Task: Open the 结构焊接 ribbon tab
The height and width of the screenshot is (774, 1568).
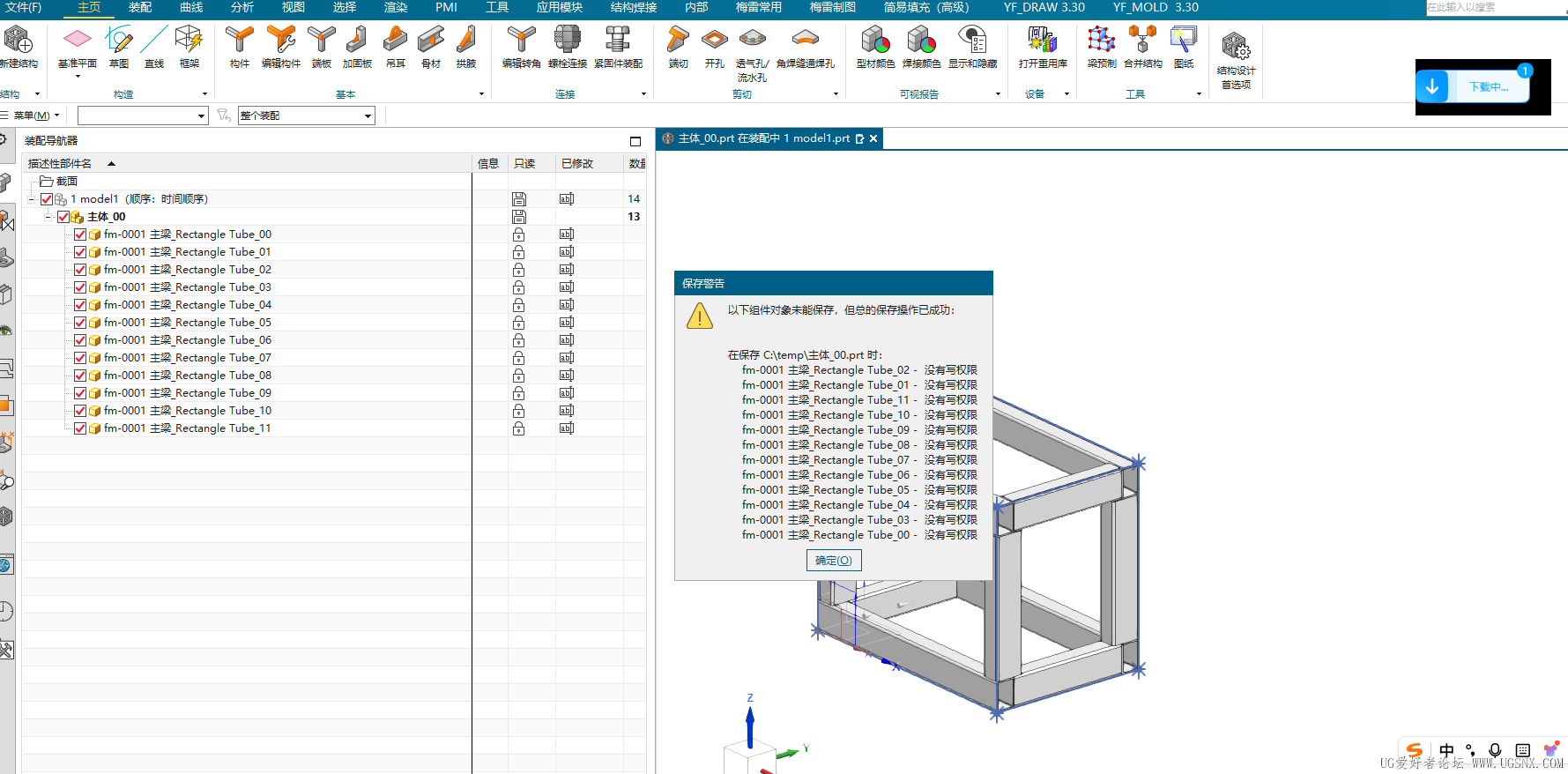Action: pyautogui.click(x=633, y=8)
